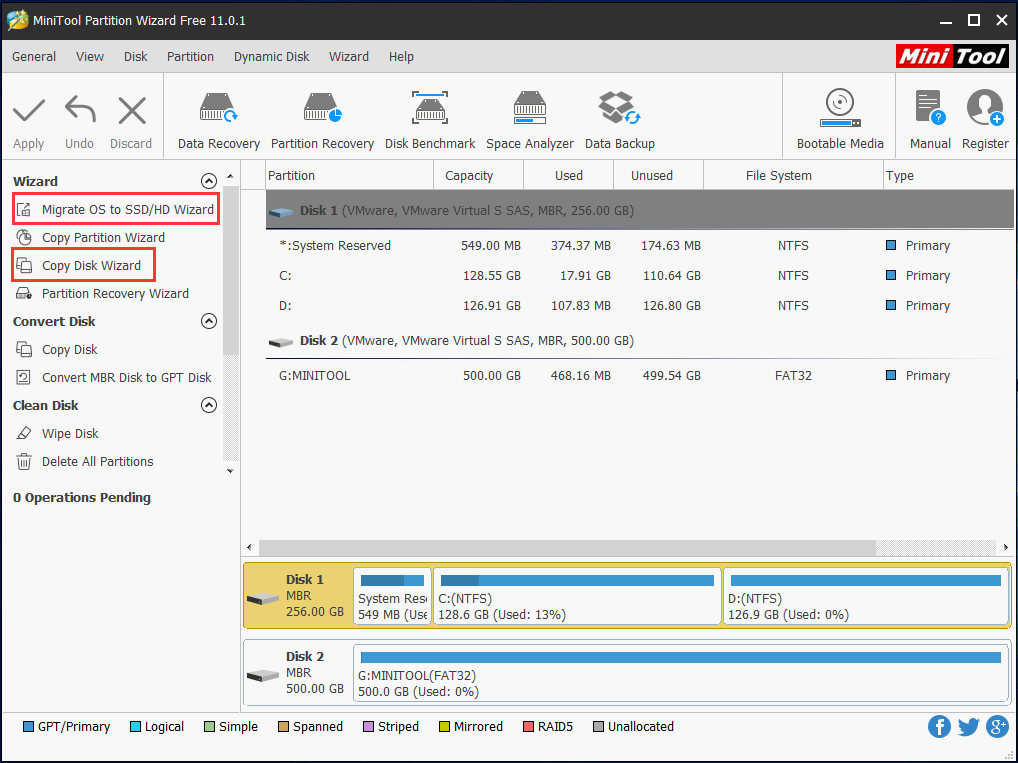Viewport: 1018px width, 763px height.
Task: Select the D: partition row
Action: click(639, 305)
